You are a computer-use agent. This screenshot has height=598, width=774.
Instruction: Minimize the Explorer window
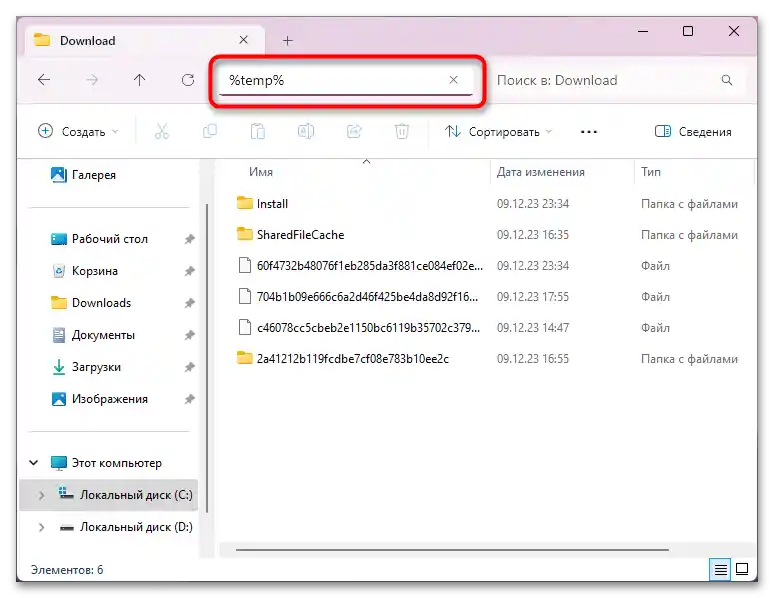point(643,32)
